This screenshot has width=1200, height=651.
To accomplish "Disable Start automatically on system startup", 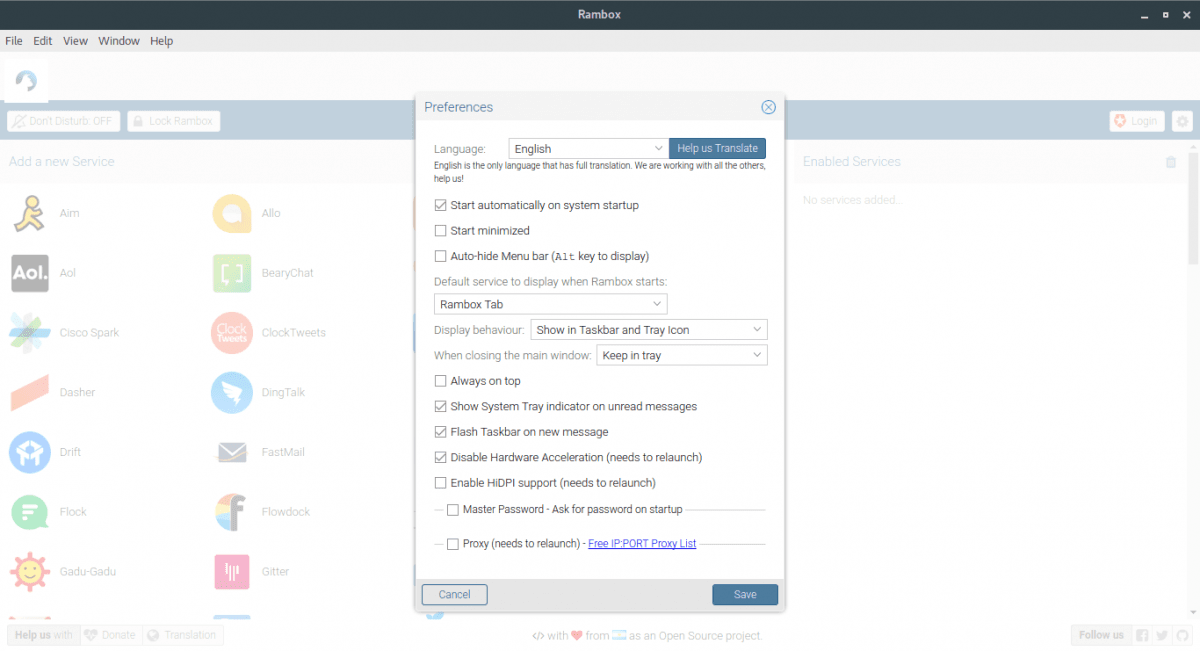I will (441, 205).
